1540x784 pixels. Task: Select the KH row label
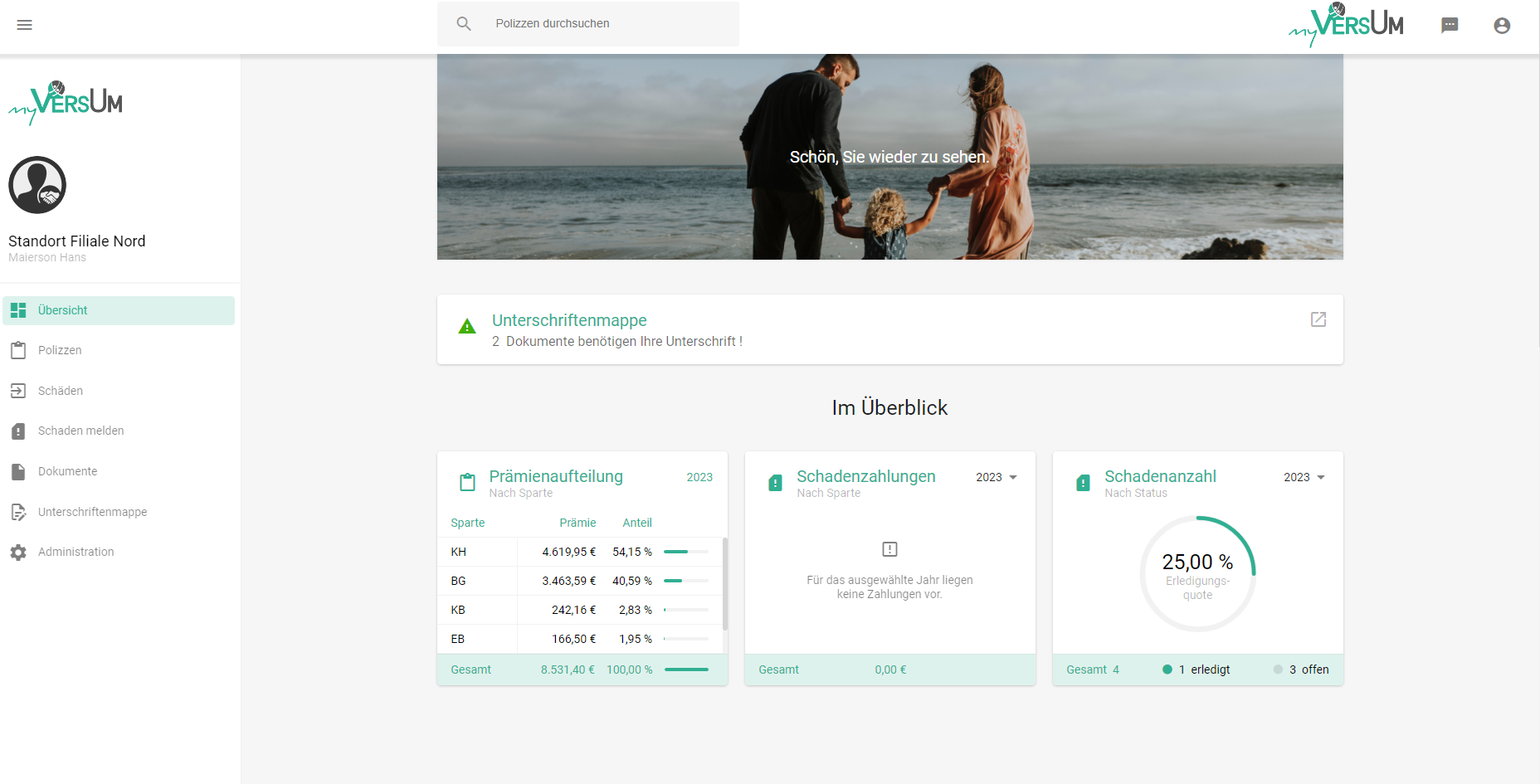click(458, 552)
